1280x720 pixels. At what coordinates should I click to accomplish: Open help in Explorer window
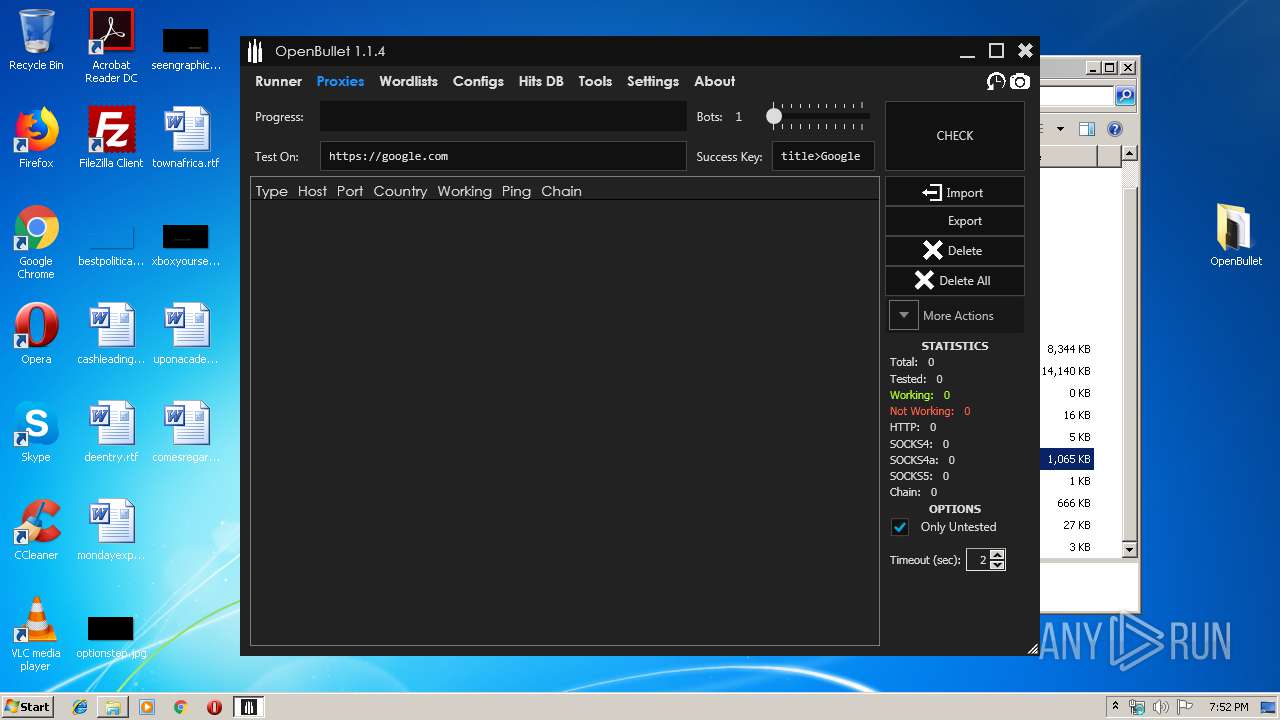(x=1115, y=129)
